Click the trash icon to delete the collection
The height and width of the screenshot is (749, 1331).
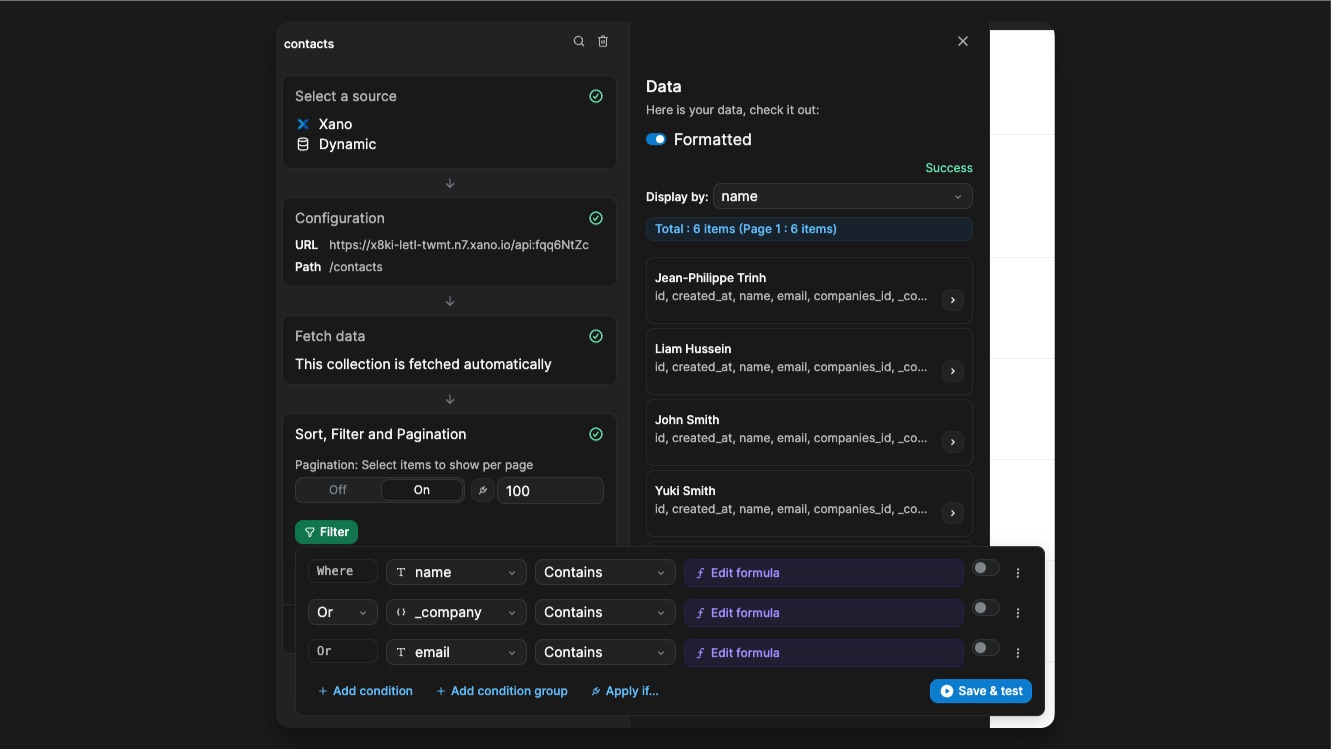602,41
